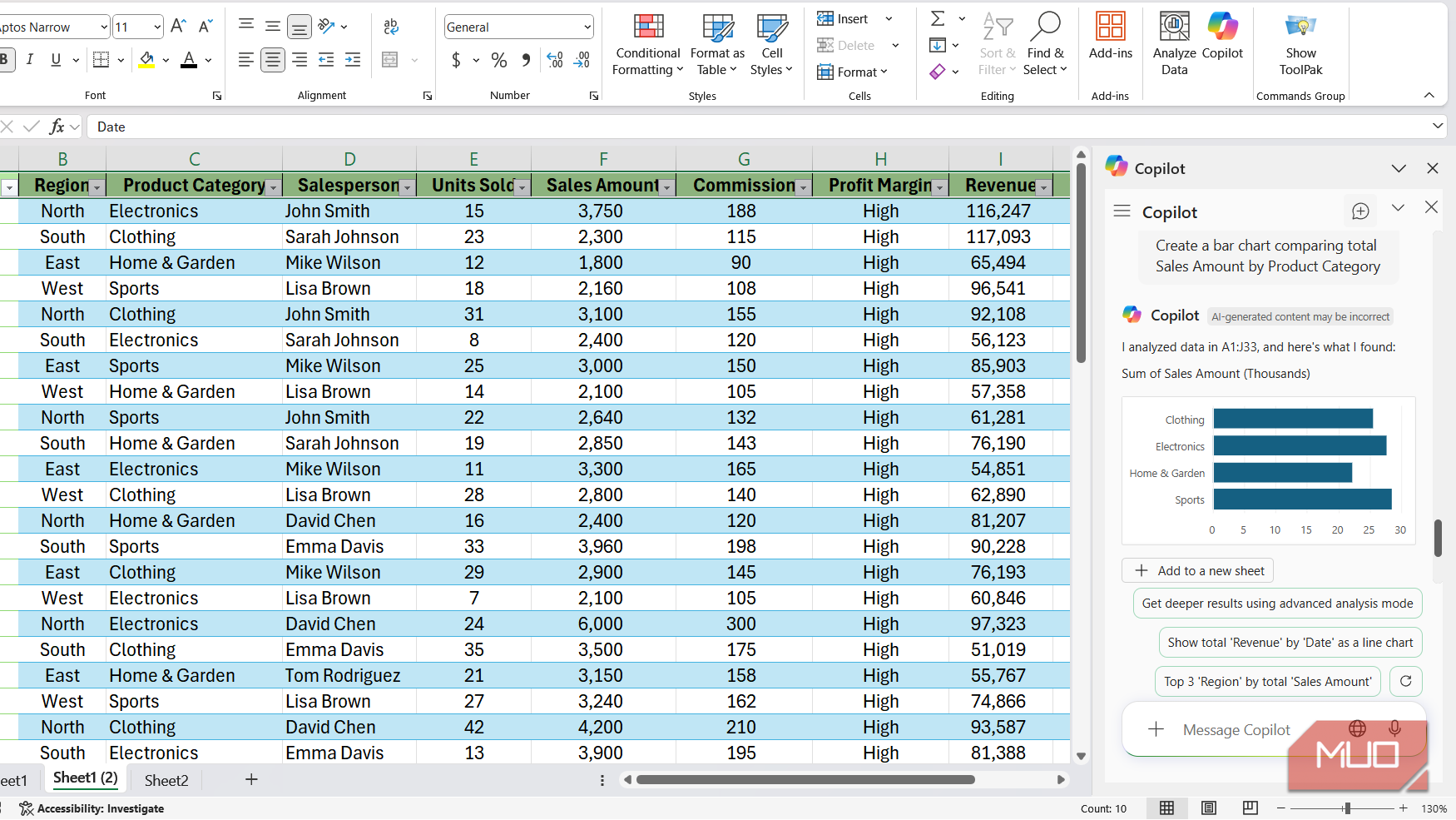The height and width of the screenshot is (820, 1456).
Task: Open the Region column filter dropdown
Action: pyautogui.click(x=97, y=188)
